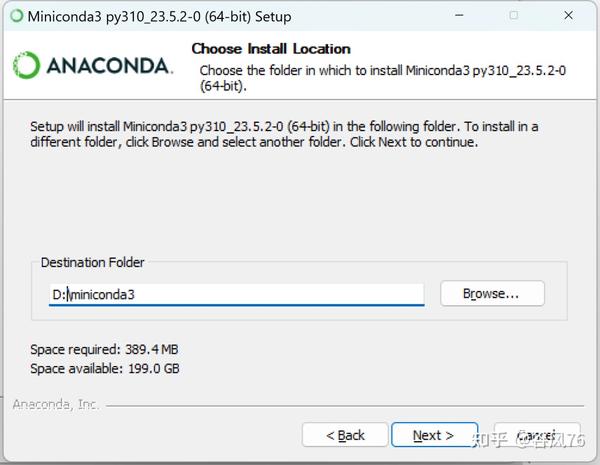
Task: Minimize the Miniconda3 Setup window
Action: point(459,15)
